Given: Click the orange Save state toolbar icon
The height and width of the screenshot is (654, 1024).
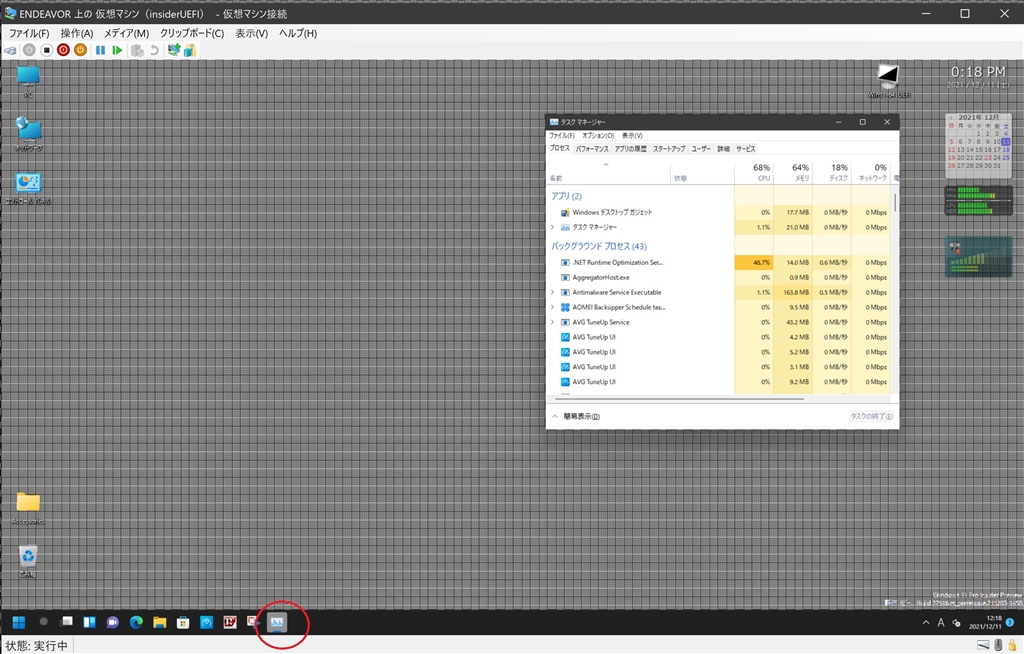Looking at the screenshot, I should click(x=80, y=50).
